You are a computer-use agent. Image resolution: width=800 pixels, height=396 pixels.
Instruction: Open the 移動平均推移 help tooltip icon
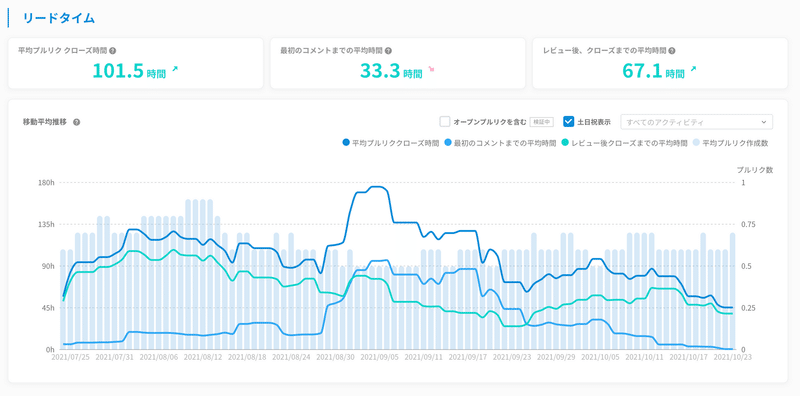tap(77, 122)
